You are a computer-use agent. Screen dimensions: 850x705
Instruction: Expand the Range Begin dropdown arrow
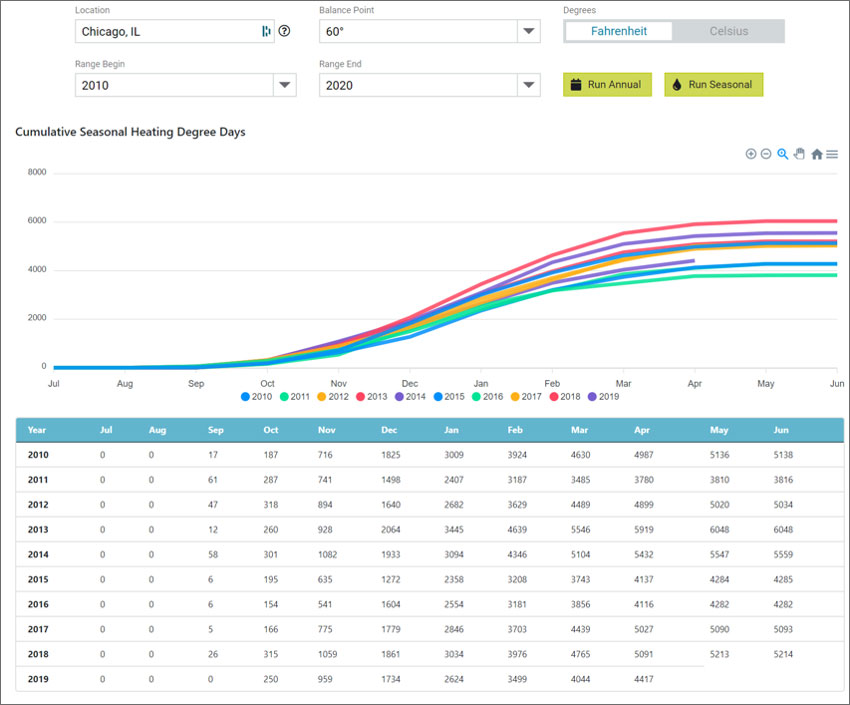[285, 85]
